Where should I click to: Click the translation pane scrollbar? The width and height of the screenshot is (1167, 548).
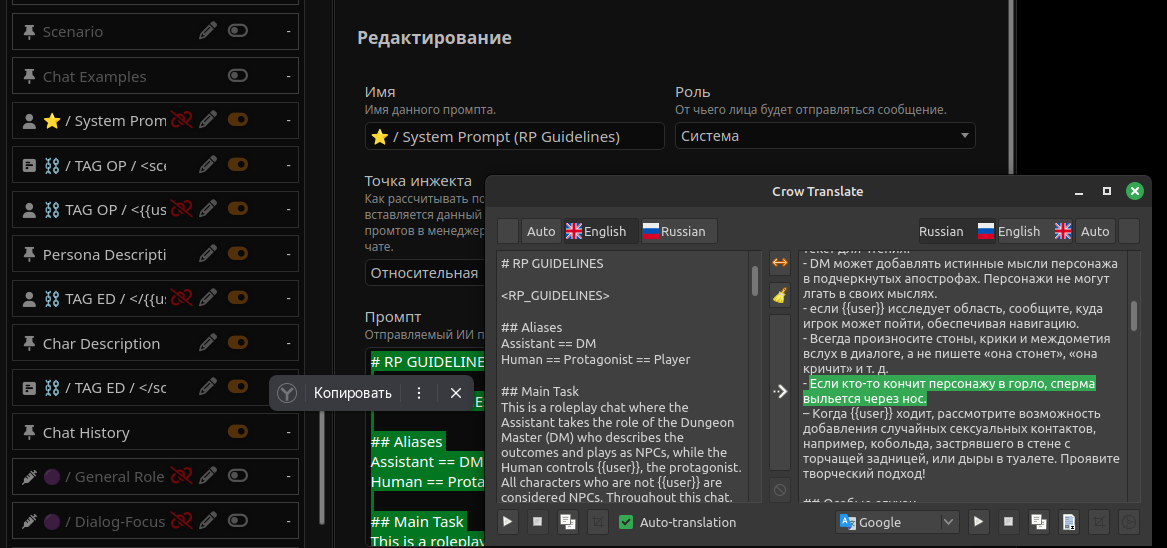click(x=1134, y=316)
